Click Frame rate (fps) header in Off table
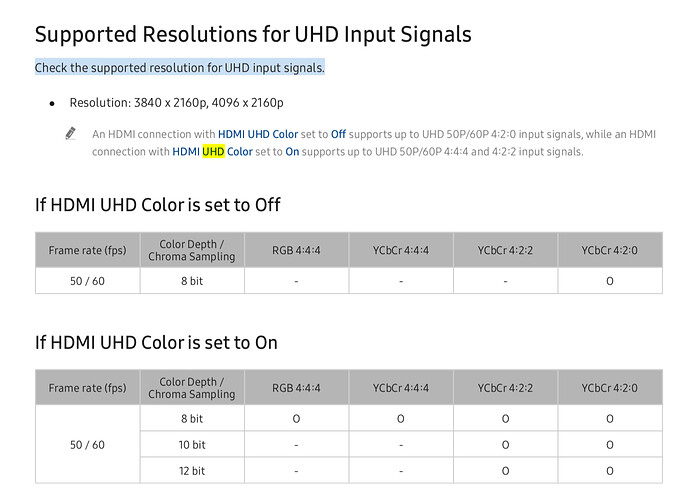Viewport: 690px width, 499px height. 88,250
